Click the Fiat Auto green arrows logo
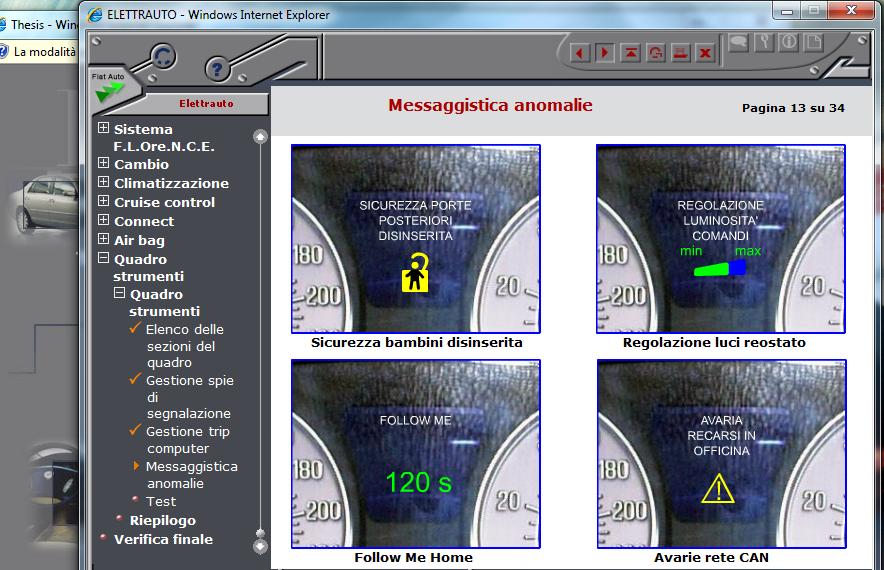Image resolution: width=884 pixels, height=570 pixels. [x=109, y=90]
